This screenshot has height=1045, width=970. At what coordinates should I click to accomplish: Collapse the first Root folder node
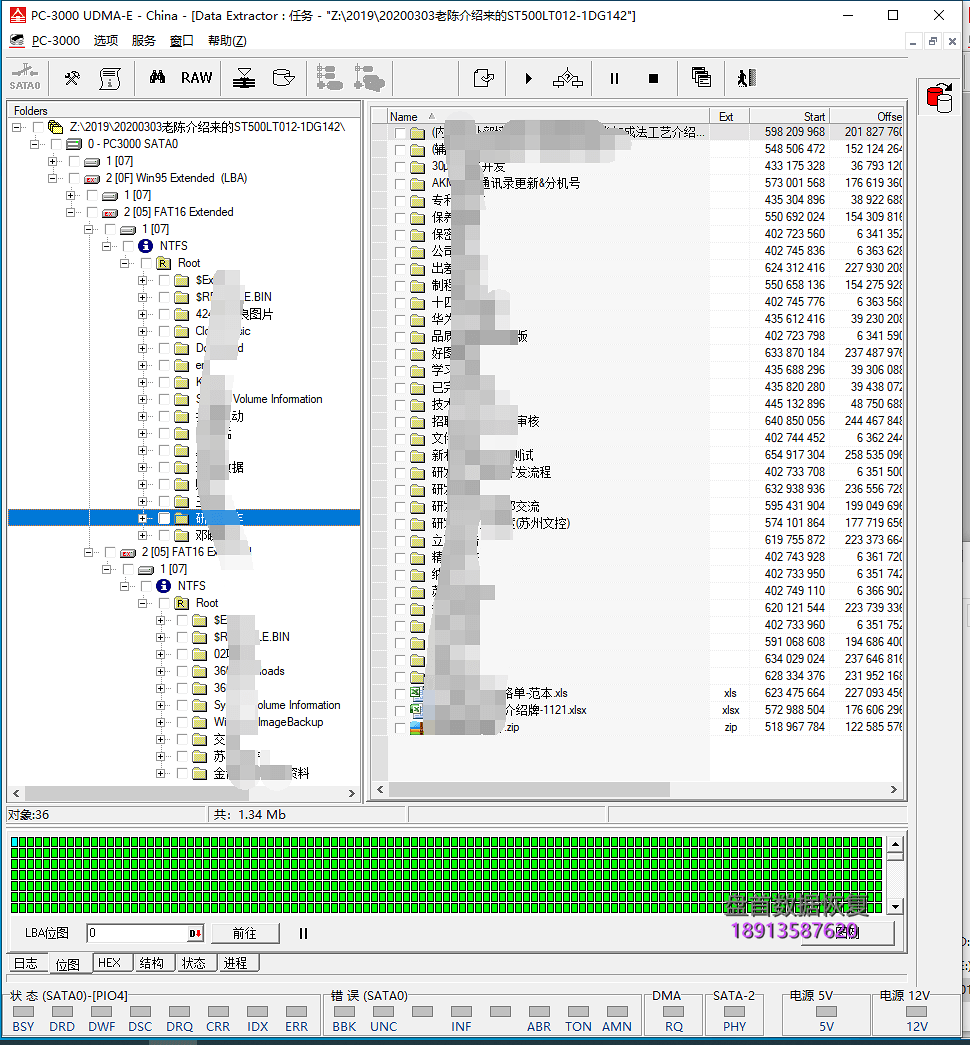tap(124, 263)
